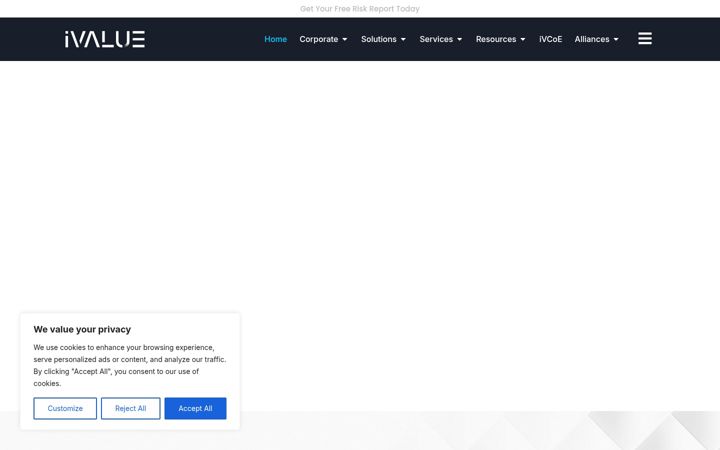Select the cookie consent description paragraph
Image resolution: width=720 pixels, height=450 pixels.
tap(130, 366)
